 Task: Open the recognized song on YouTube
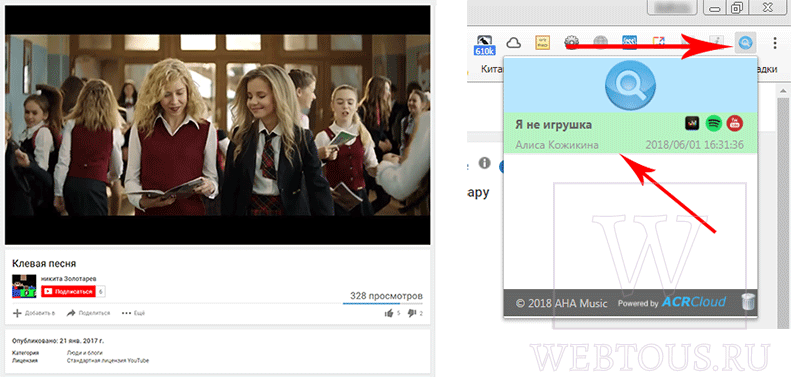click(x=735, y=123)
